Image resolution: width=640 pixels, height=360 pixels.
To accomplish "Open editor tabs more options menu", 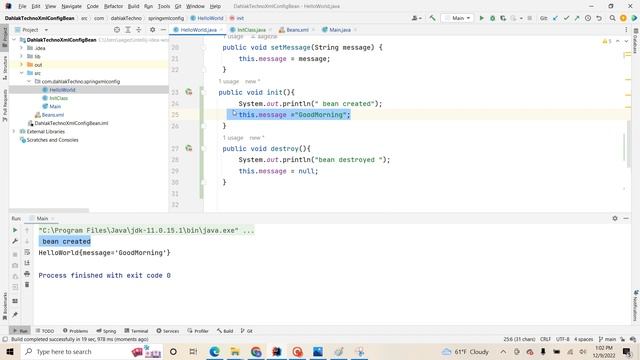I will tap(626, 30).
